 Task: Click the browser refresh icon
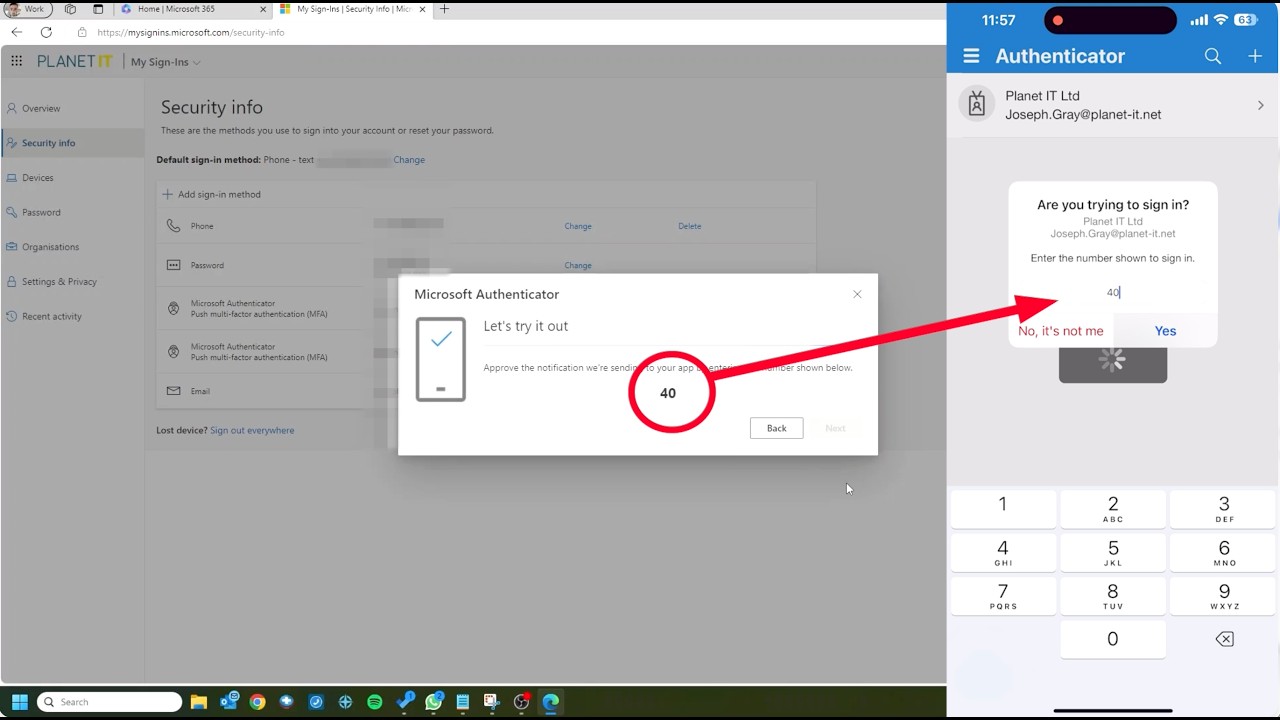(46, 32)
